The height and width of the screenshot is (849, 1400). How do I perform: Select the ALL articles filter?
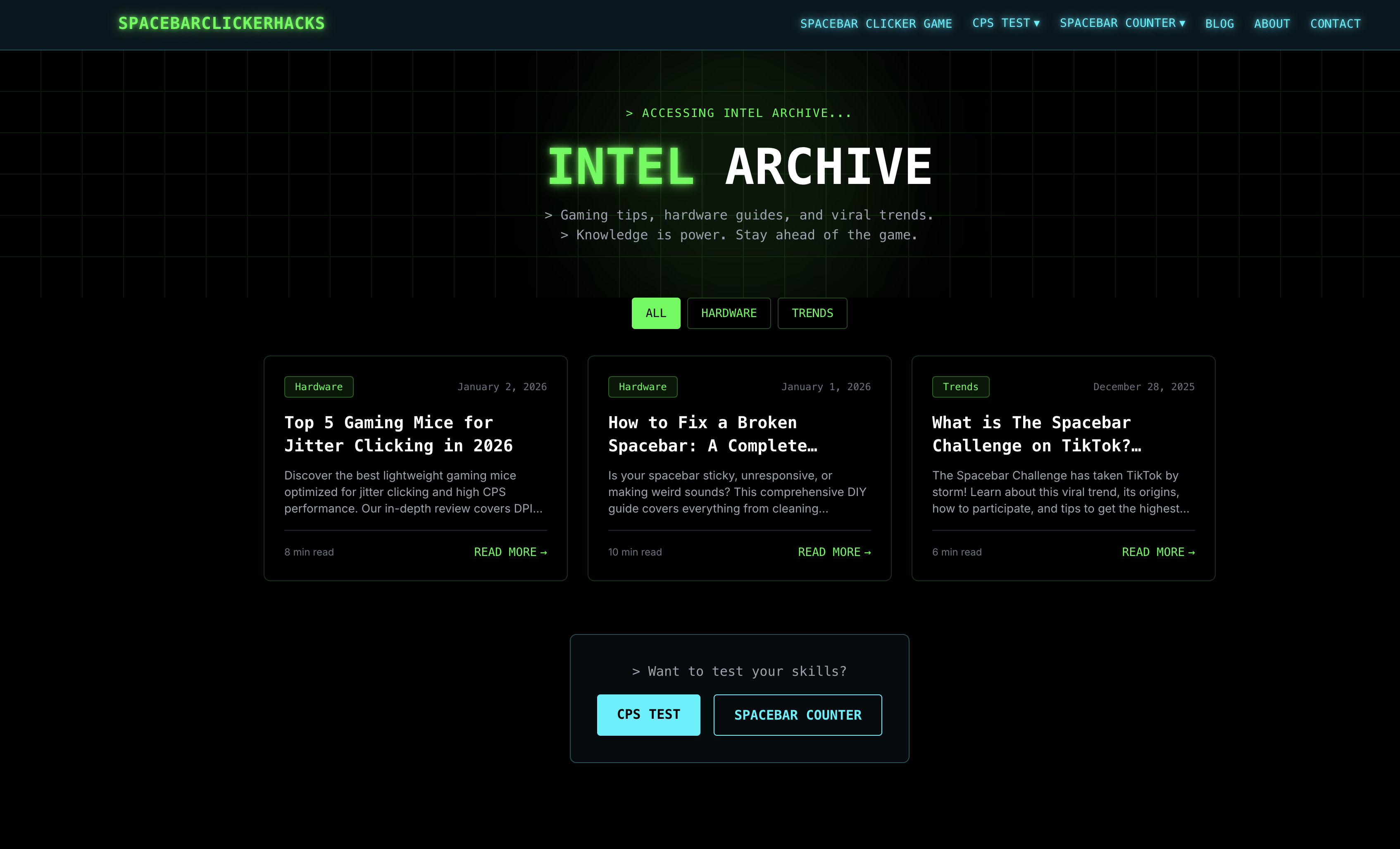tap(656, 313)
